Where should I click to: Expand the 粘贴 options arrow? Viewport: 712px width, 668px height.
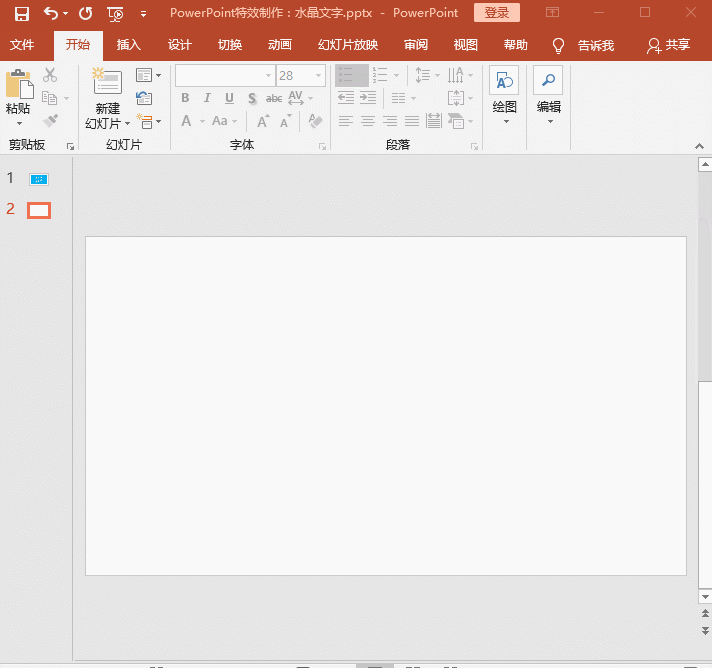tap(19, 124)
